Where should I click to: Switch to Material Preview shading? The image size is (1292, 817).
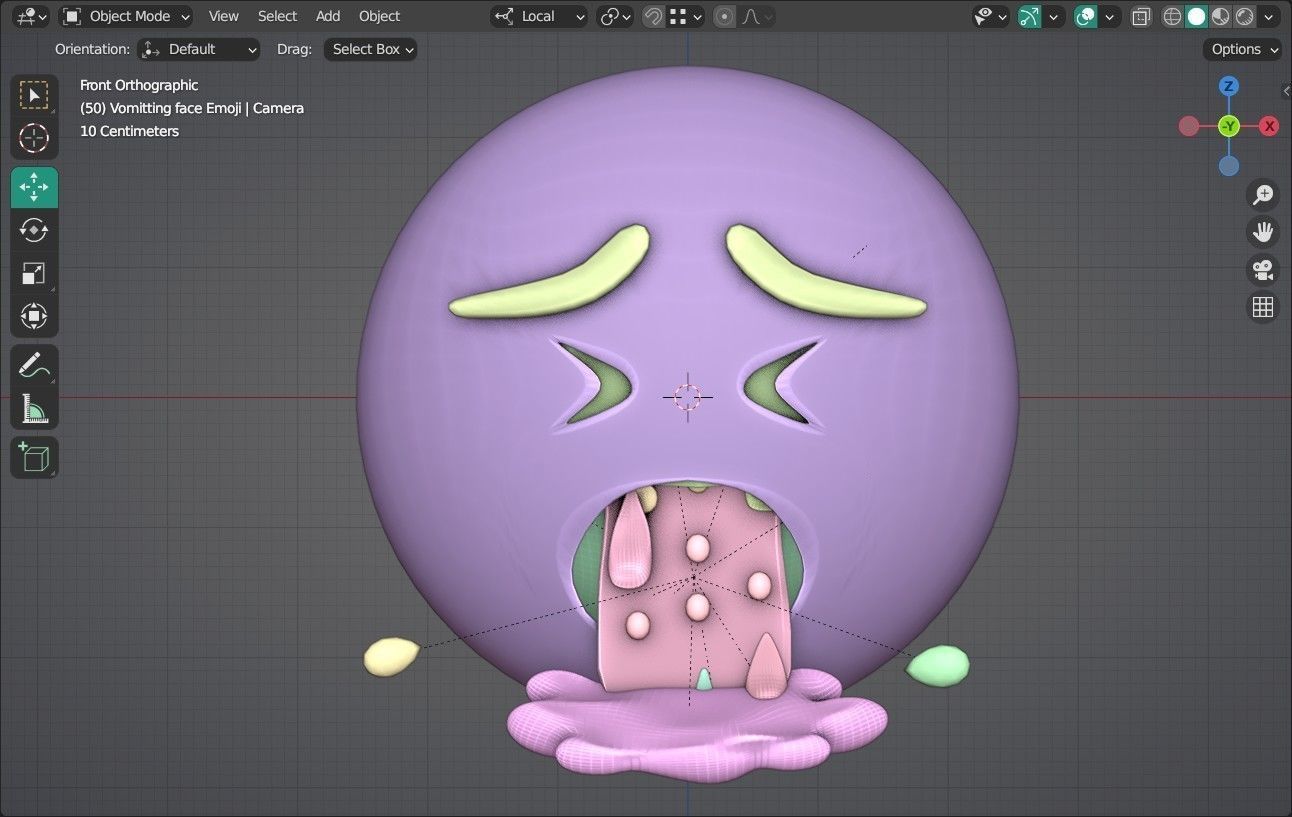[1220, 16]
